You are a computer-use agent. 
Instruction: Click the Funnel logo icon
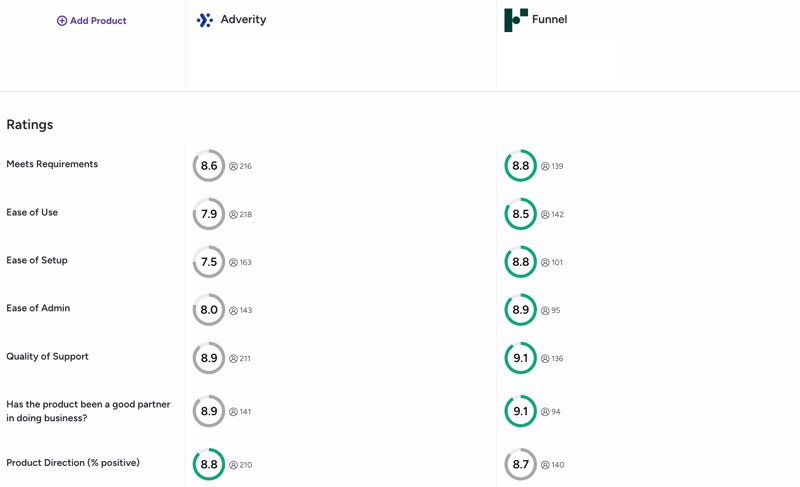(516, 20)
